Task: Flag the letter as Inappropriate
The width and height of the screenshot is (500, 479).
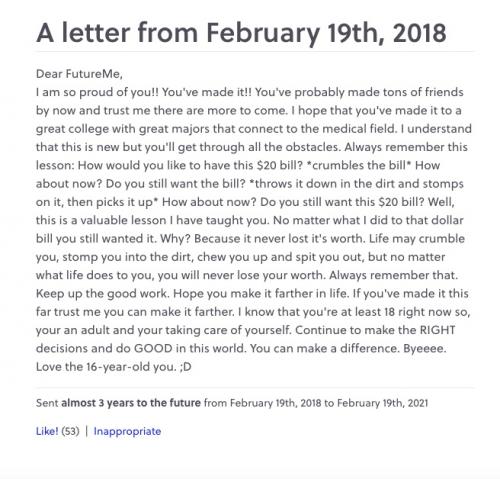Action: pyautogui.click(x=127, y=431)
